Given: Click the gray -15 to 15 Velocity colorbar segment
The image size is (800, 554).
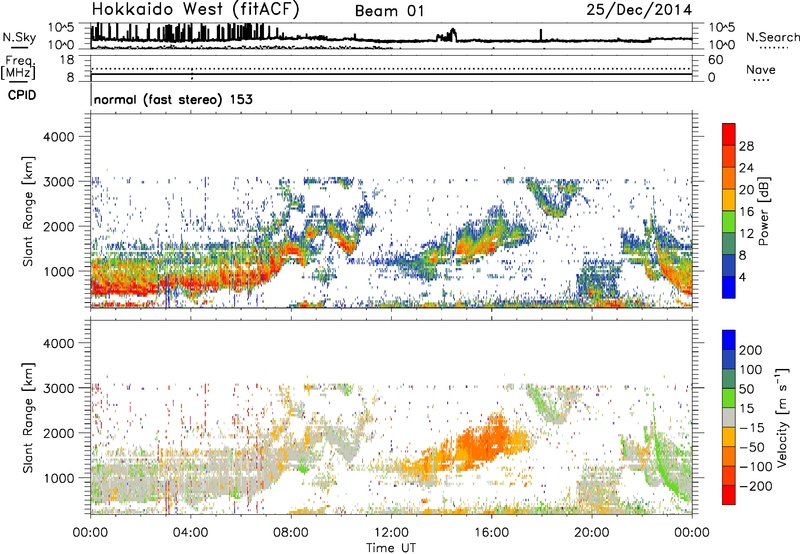Looking at the screenshot, I should click(729, 417).
